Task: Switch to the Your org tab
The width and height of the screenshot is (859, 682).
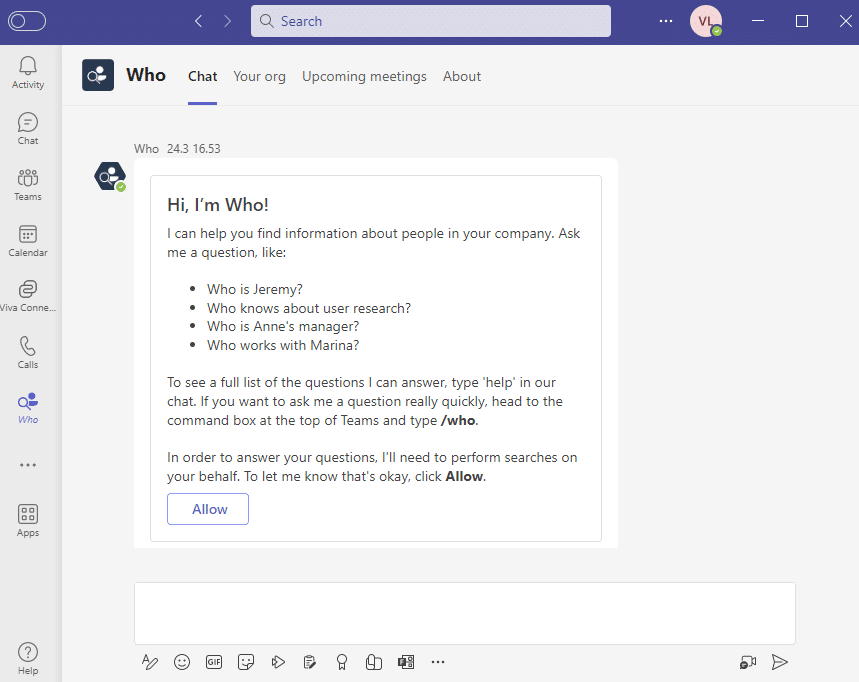Action: [x=259, y=76]
